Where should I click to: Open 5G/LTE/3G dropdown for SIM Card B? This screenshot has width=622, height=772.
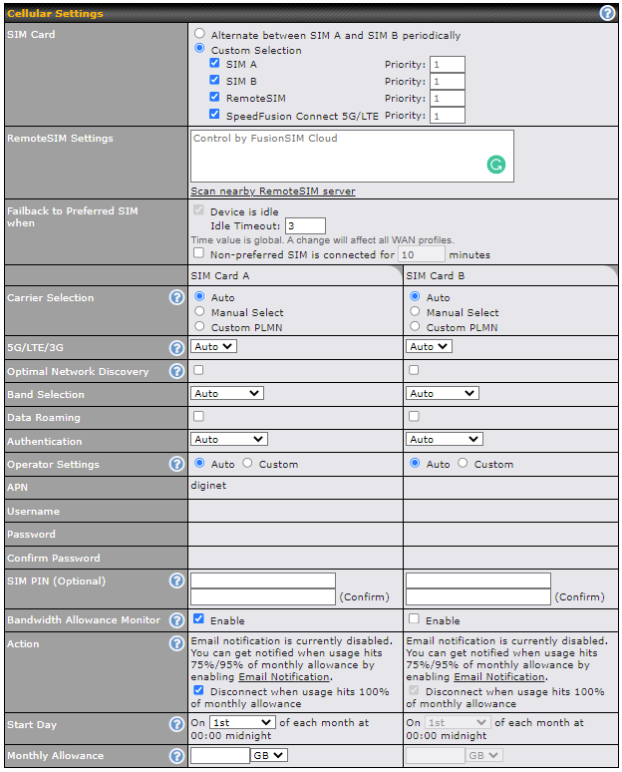coord(429,347)
